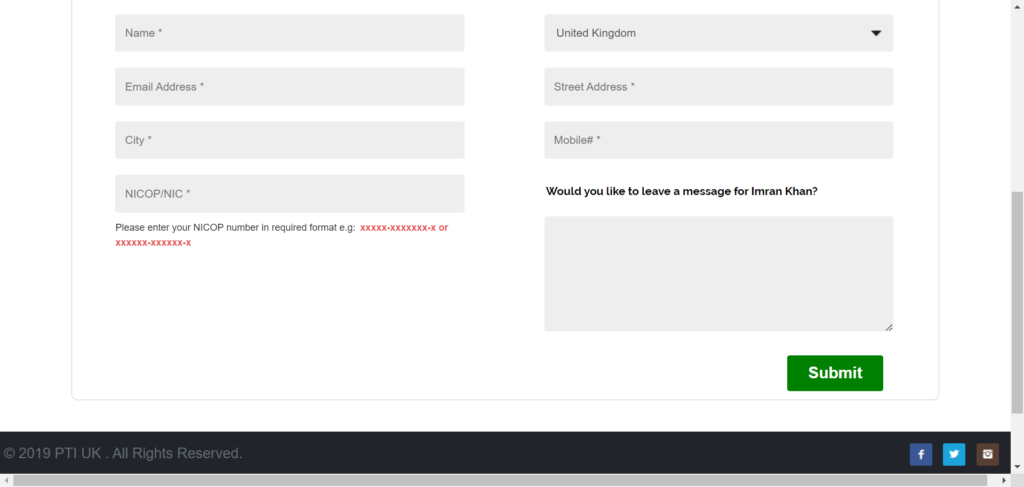Focus the Email Address field
Viewport: 1024px width, 487px height.
[290, 87]
